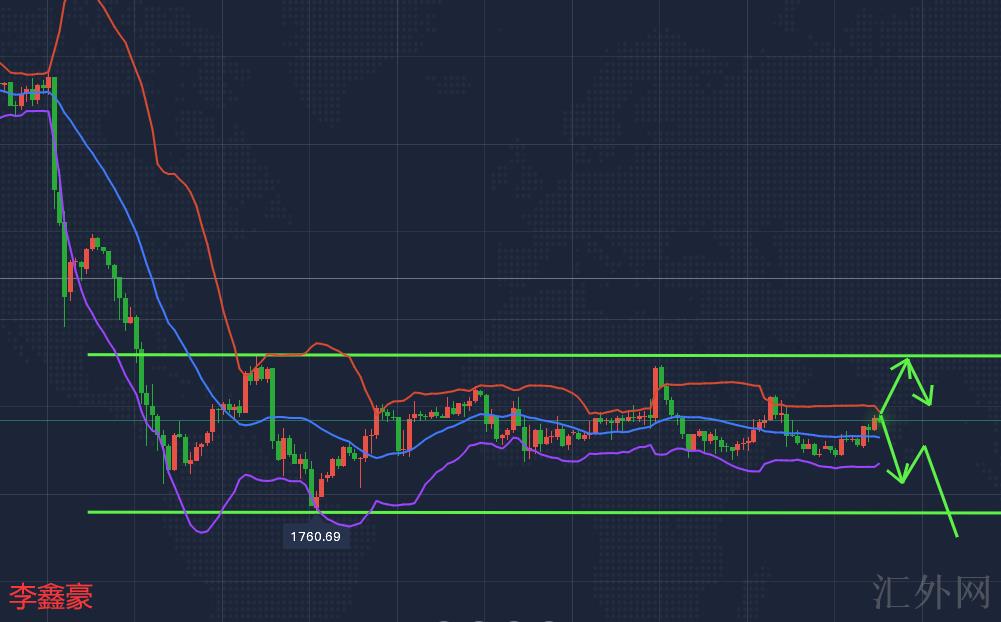Click the left end of the lower green line
This screenshot has height=622, width=1001.
(x=91, y=512)
